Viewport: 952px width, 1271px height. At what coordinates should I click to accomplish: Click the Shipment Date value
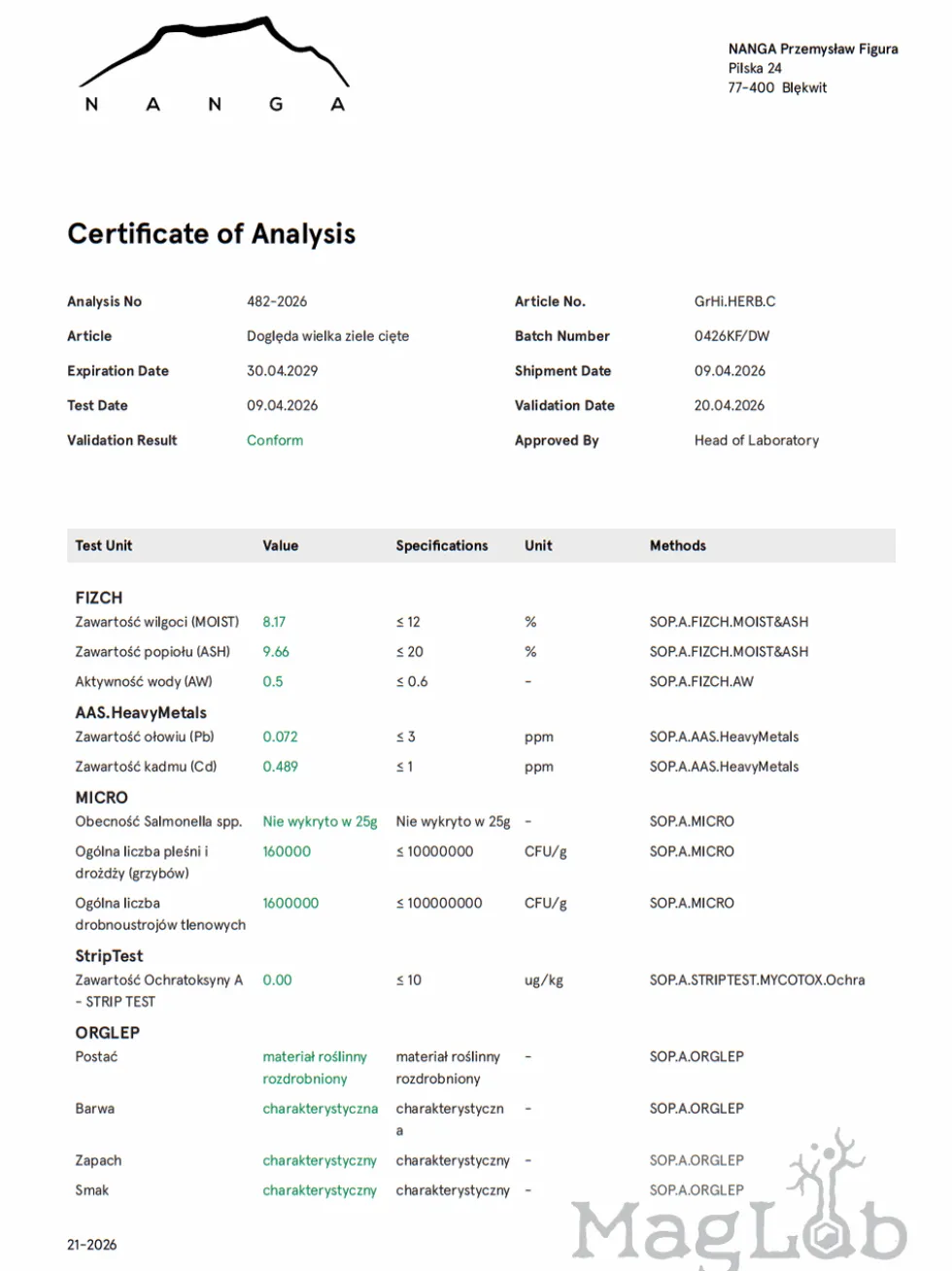pyautogui.click(x=730, y=371)
